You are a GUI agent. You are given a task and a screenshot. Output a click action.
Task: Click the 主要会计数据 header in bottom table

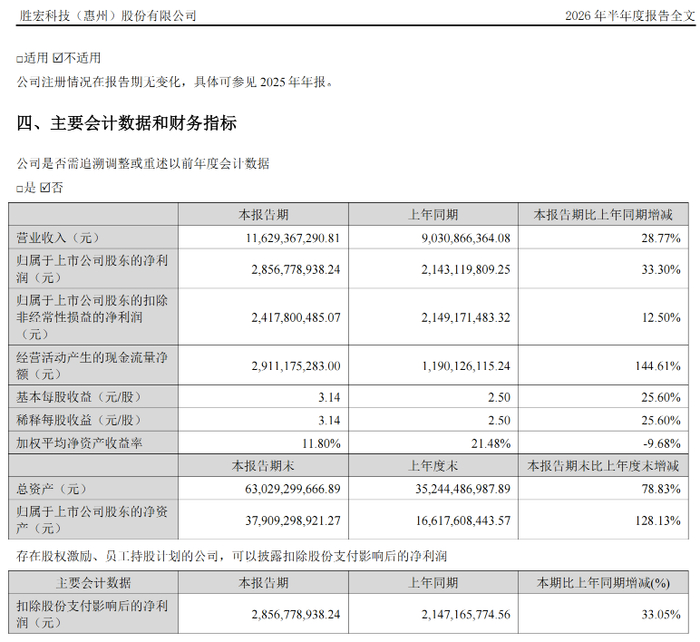click(x=93, y=583)
